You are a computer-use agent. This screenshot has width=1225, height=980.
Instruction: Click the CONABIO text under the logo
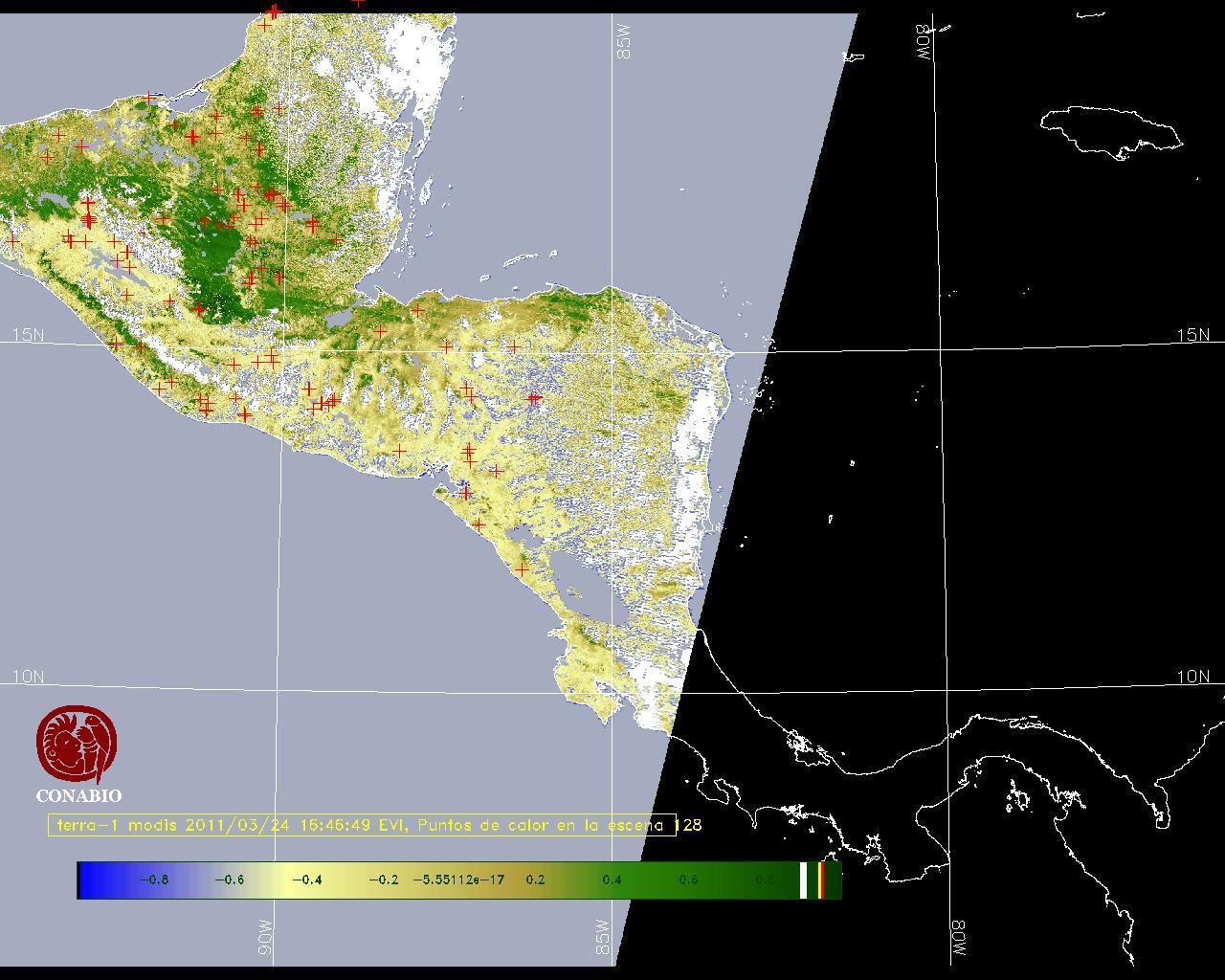(x=78, y=796)
